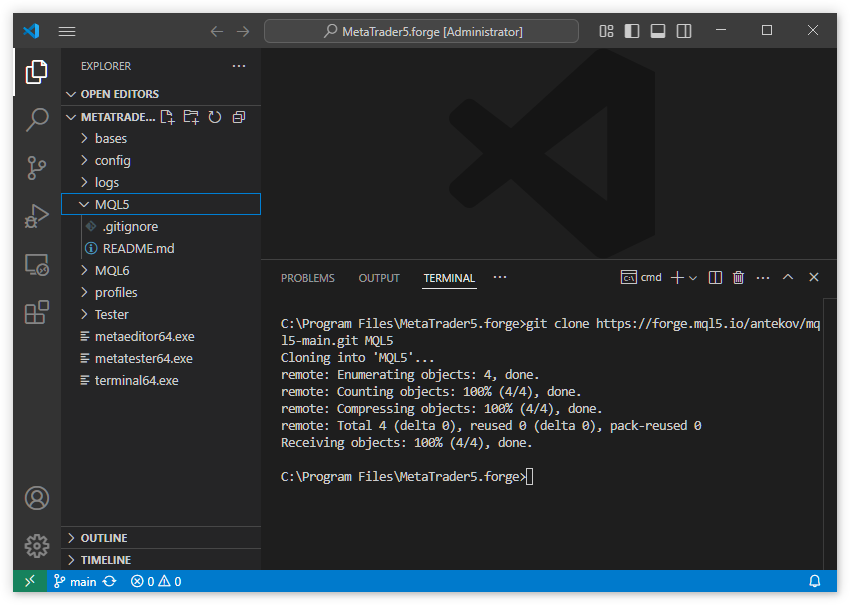850x605 pixels.
Task: Open notifications bell
Action: [815, 582]
